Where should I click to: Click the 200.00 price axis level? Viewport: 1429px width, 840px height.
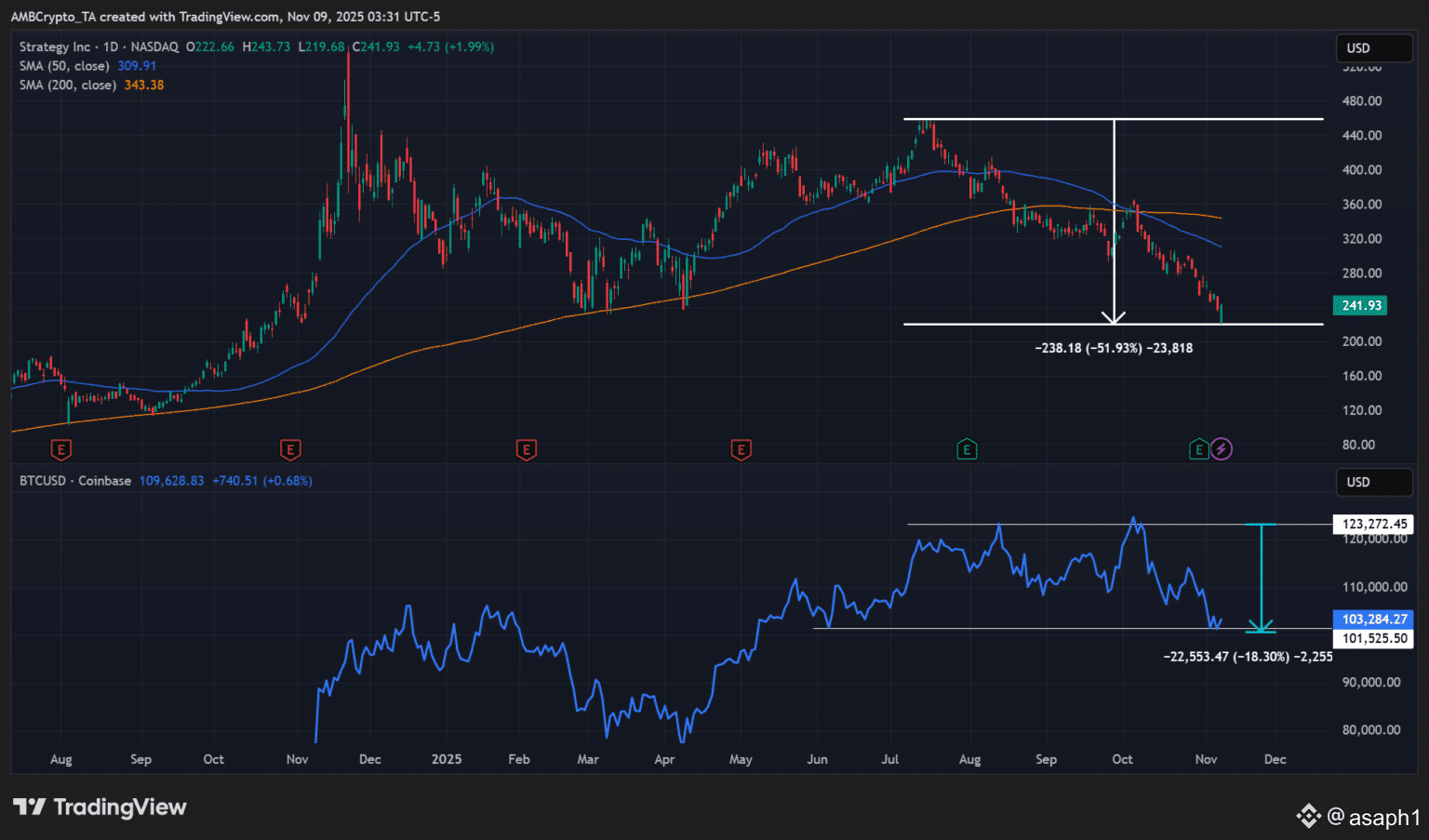(x=1362, y=341)
